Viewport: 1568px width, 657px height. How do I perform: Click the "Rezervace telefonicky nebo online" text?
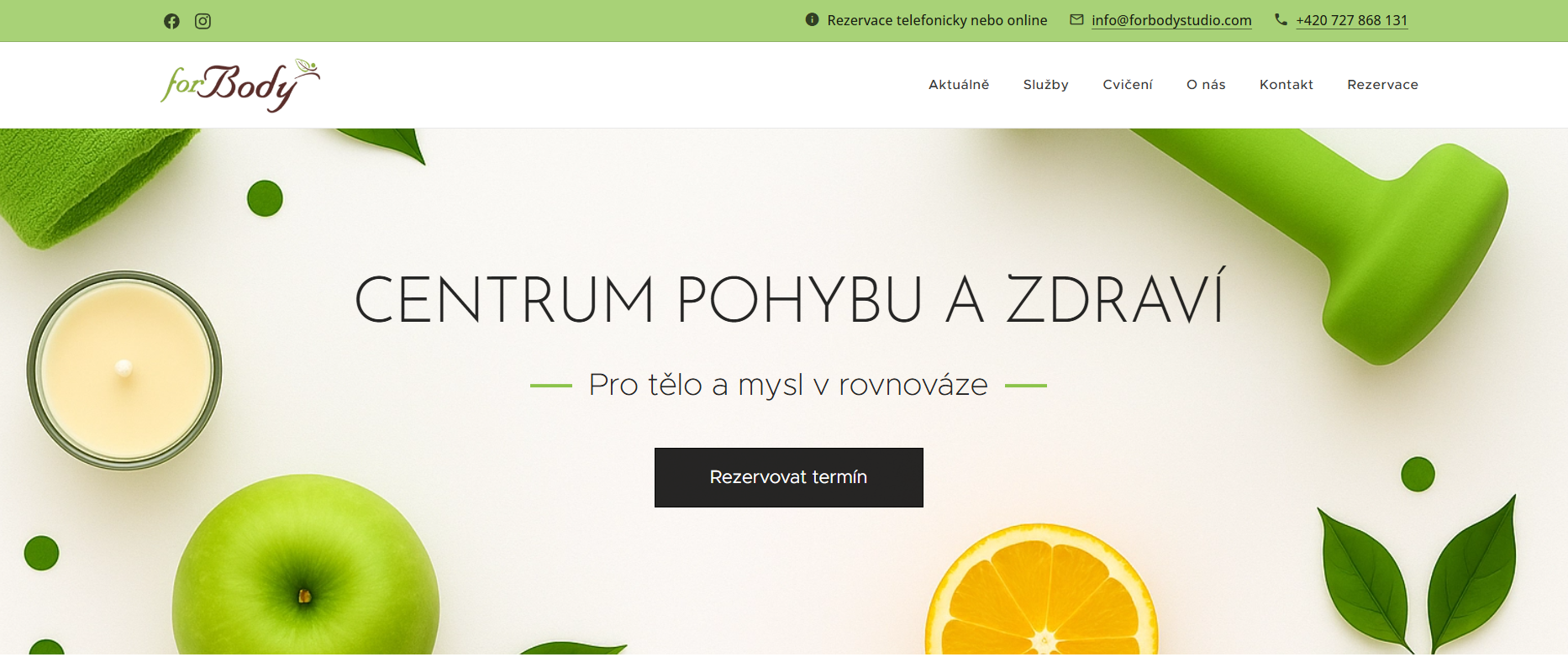pos(937,20)
